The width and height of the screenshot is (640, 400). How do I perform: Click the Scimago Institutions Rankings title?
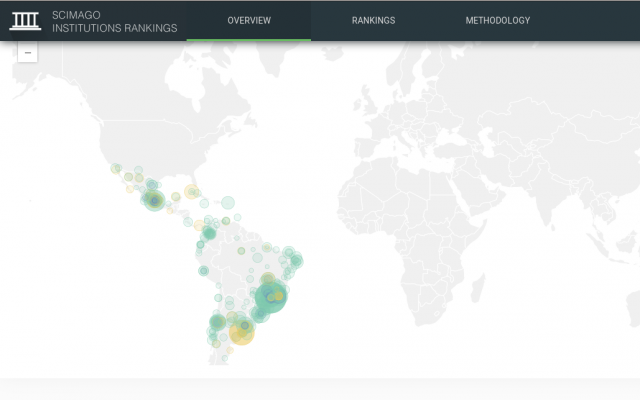(115, 22)
